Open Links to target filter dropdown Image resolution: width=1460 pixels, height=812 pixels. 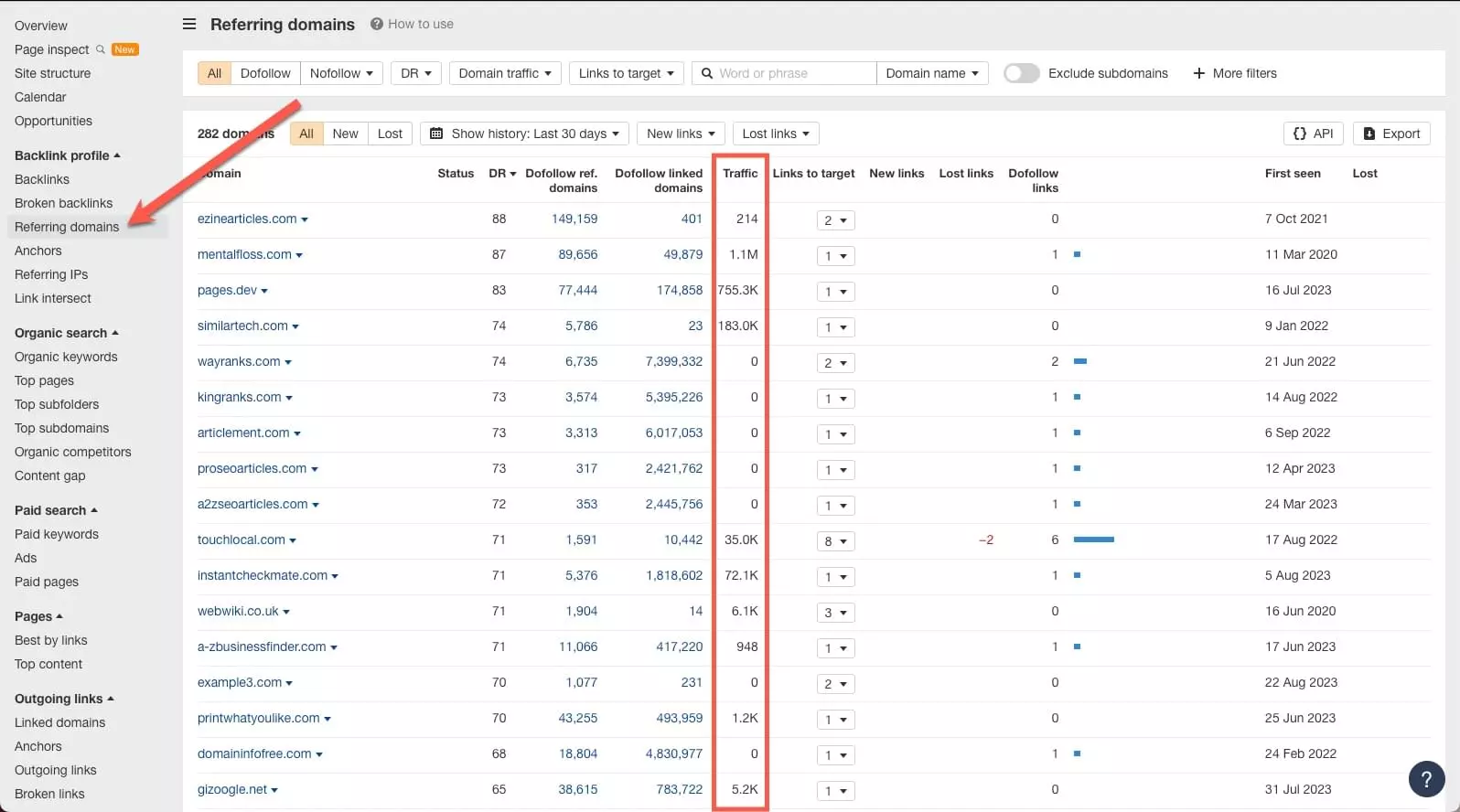tap(627, 73)
